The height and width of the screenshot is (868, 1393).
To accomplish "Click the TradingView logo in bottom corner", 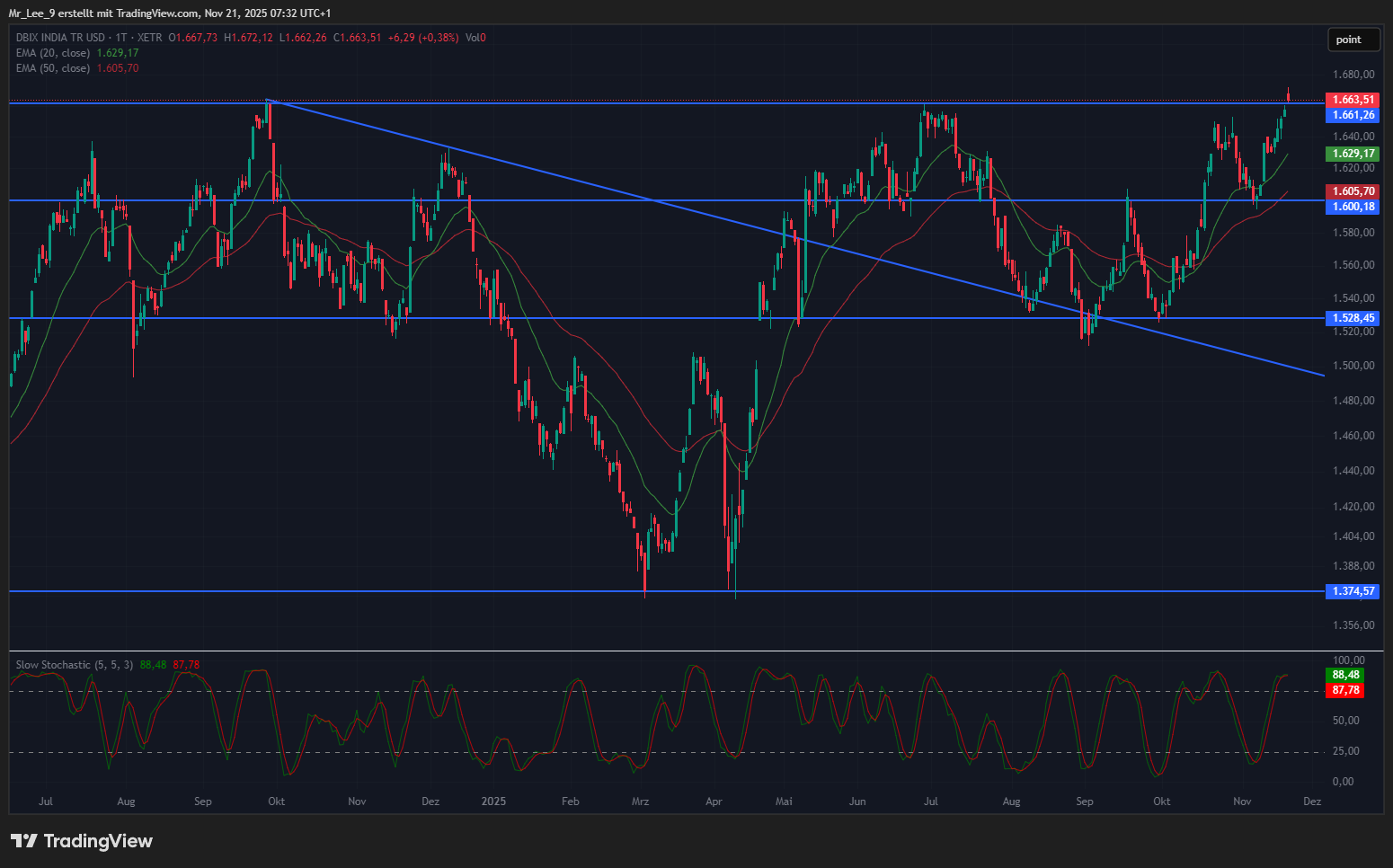I will [82, 841].
